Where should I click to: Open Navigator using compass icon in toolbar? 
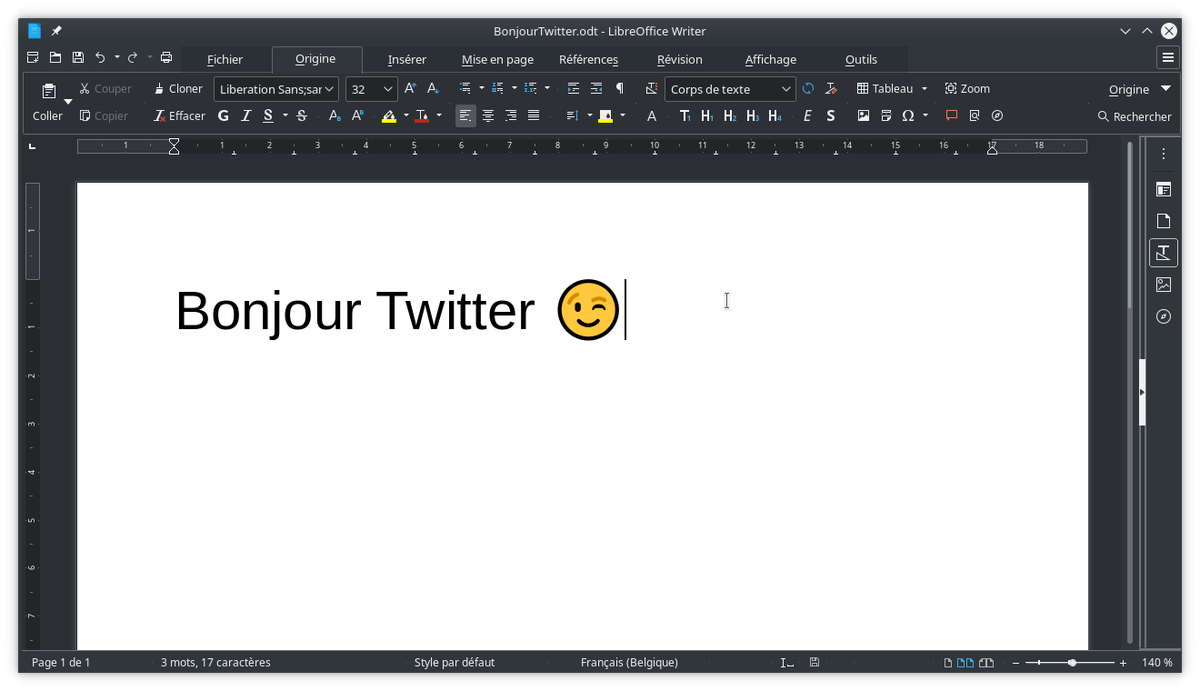coord(997,116)
